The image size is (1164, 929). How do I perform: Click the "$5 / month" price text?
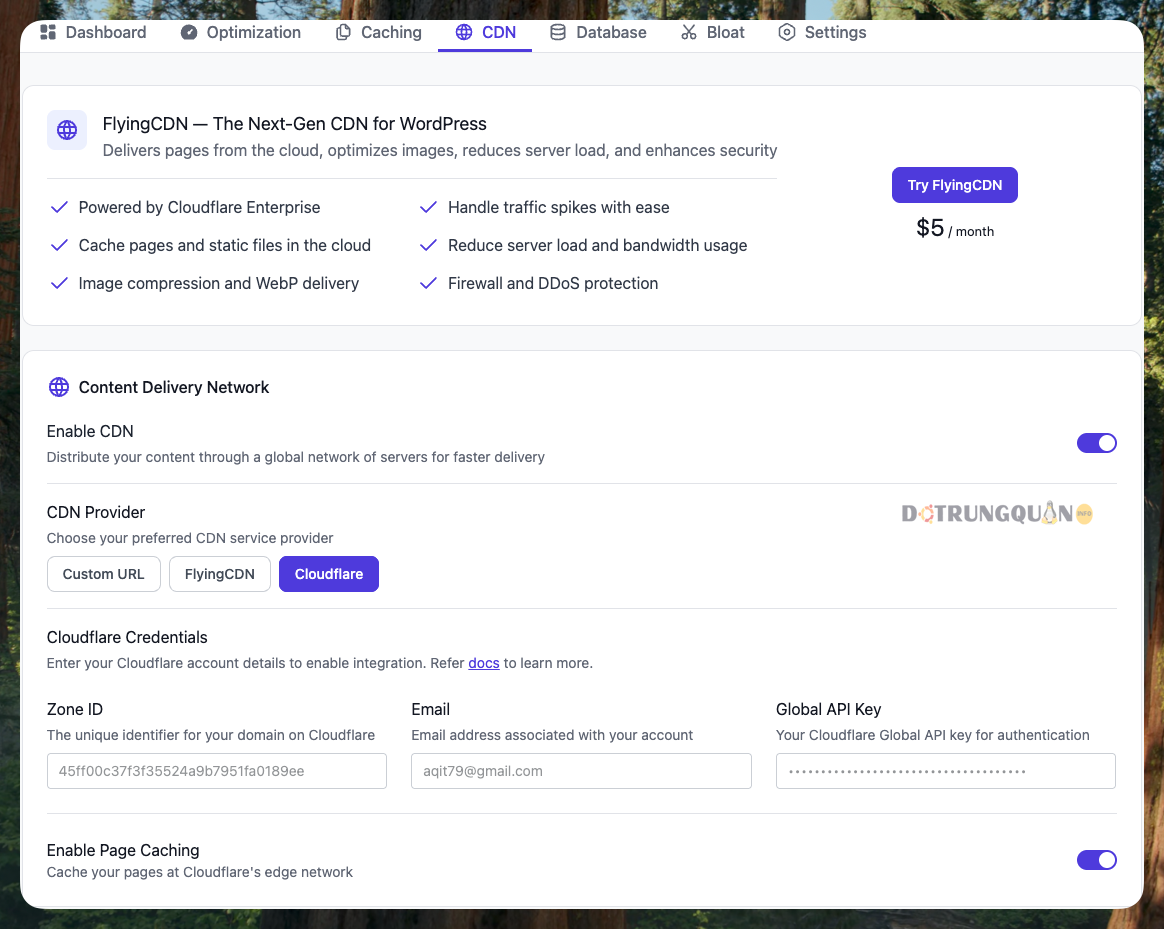click(x=955, y=228)
